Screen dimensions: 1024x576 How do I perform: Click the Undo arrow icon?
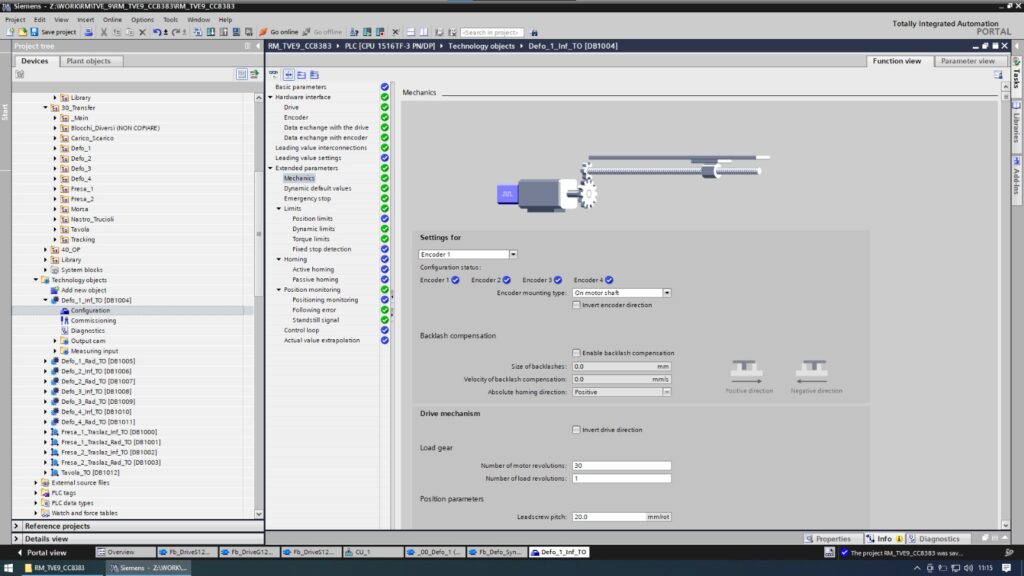157,32
